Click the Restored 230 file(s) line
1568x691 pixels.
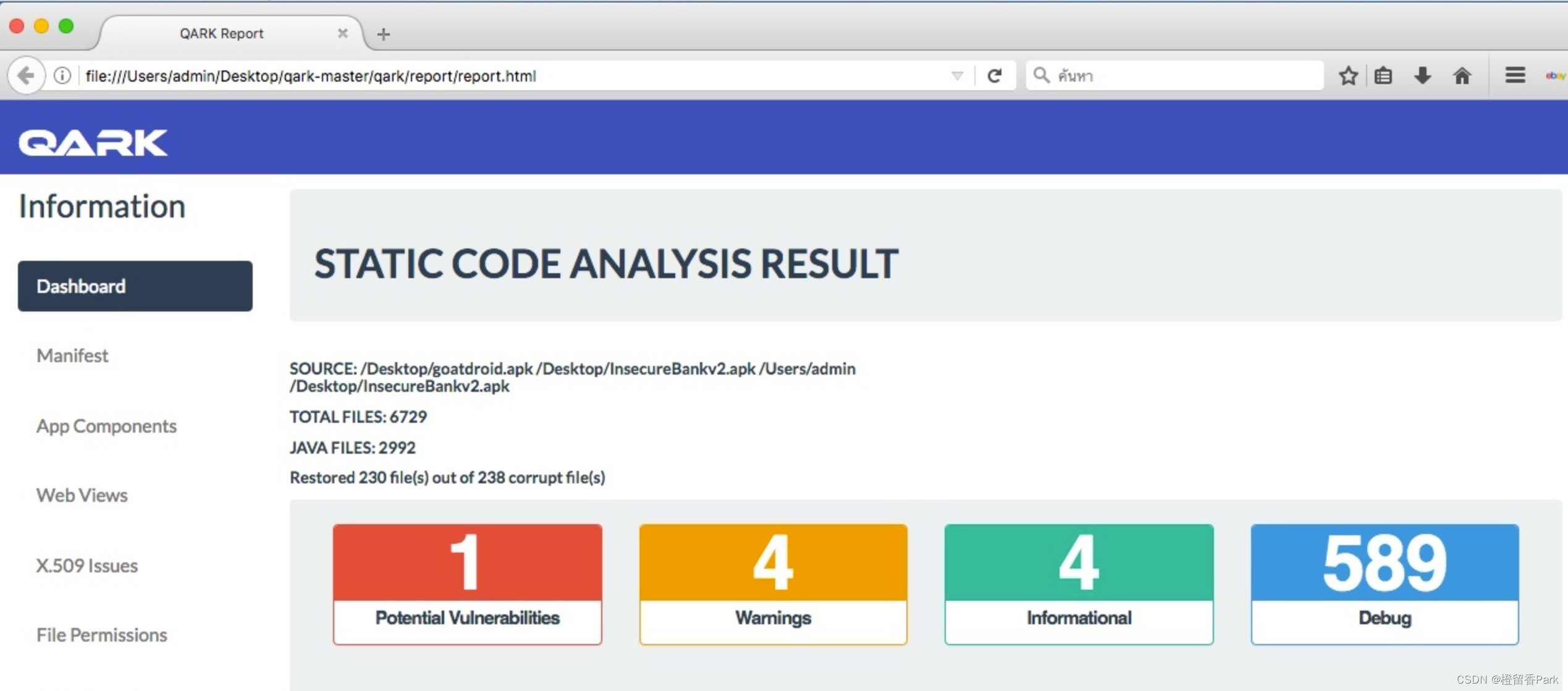(447, 477)
